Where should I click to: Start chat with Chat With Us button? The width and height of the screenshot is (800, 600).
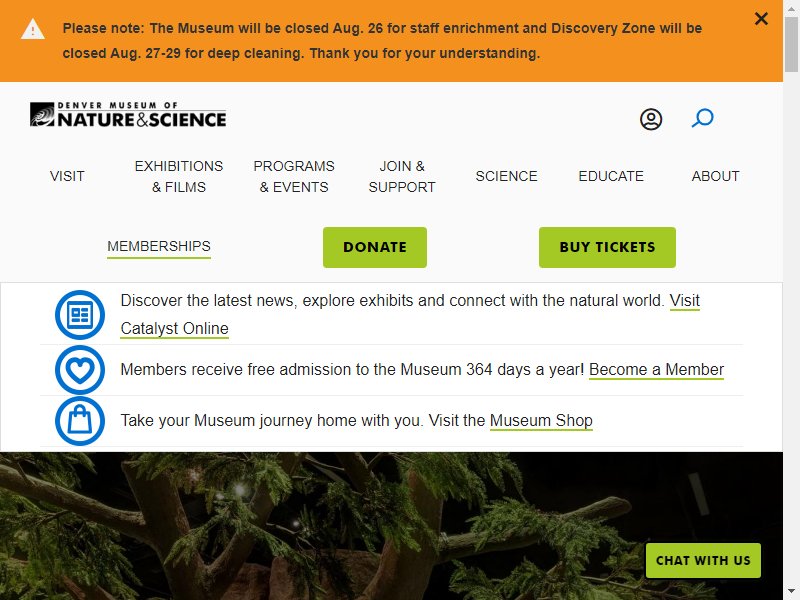[703, 560]
